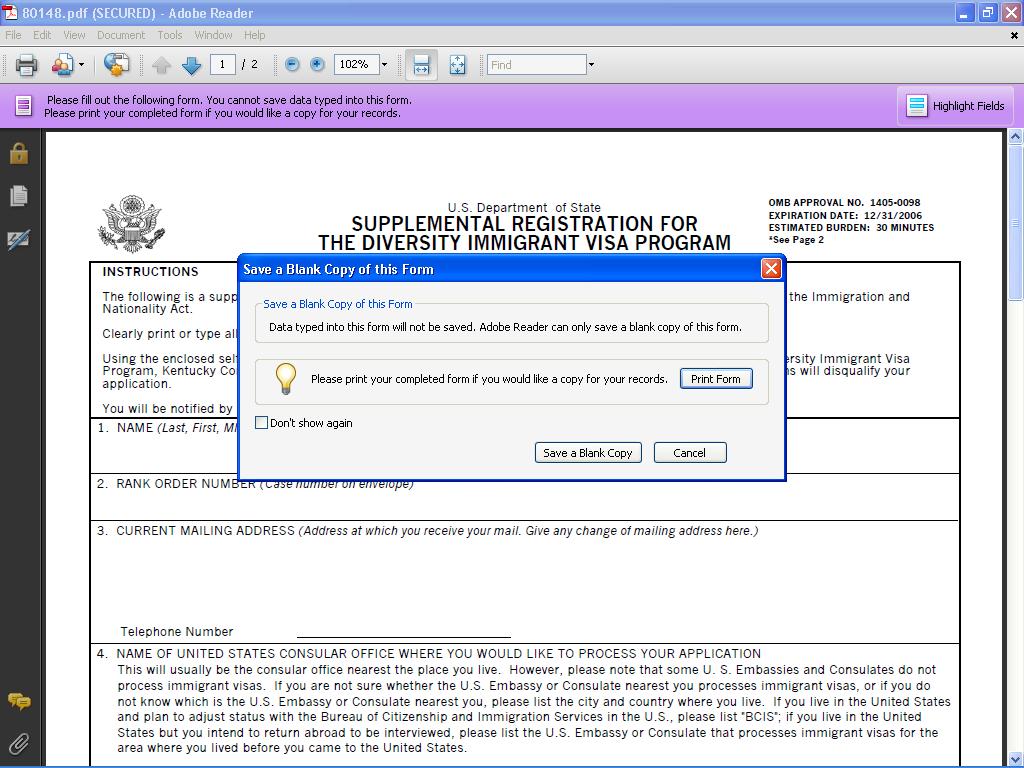Go to next page with the blue down arrow
The image size is (1024, 768).
[x=191, y=65]
